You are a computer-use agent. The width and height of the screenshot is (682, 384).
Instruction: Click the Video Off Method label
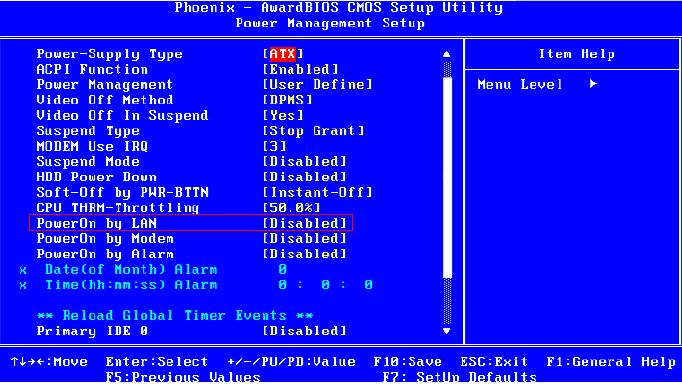click(105, 100)
